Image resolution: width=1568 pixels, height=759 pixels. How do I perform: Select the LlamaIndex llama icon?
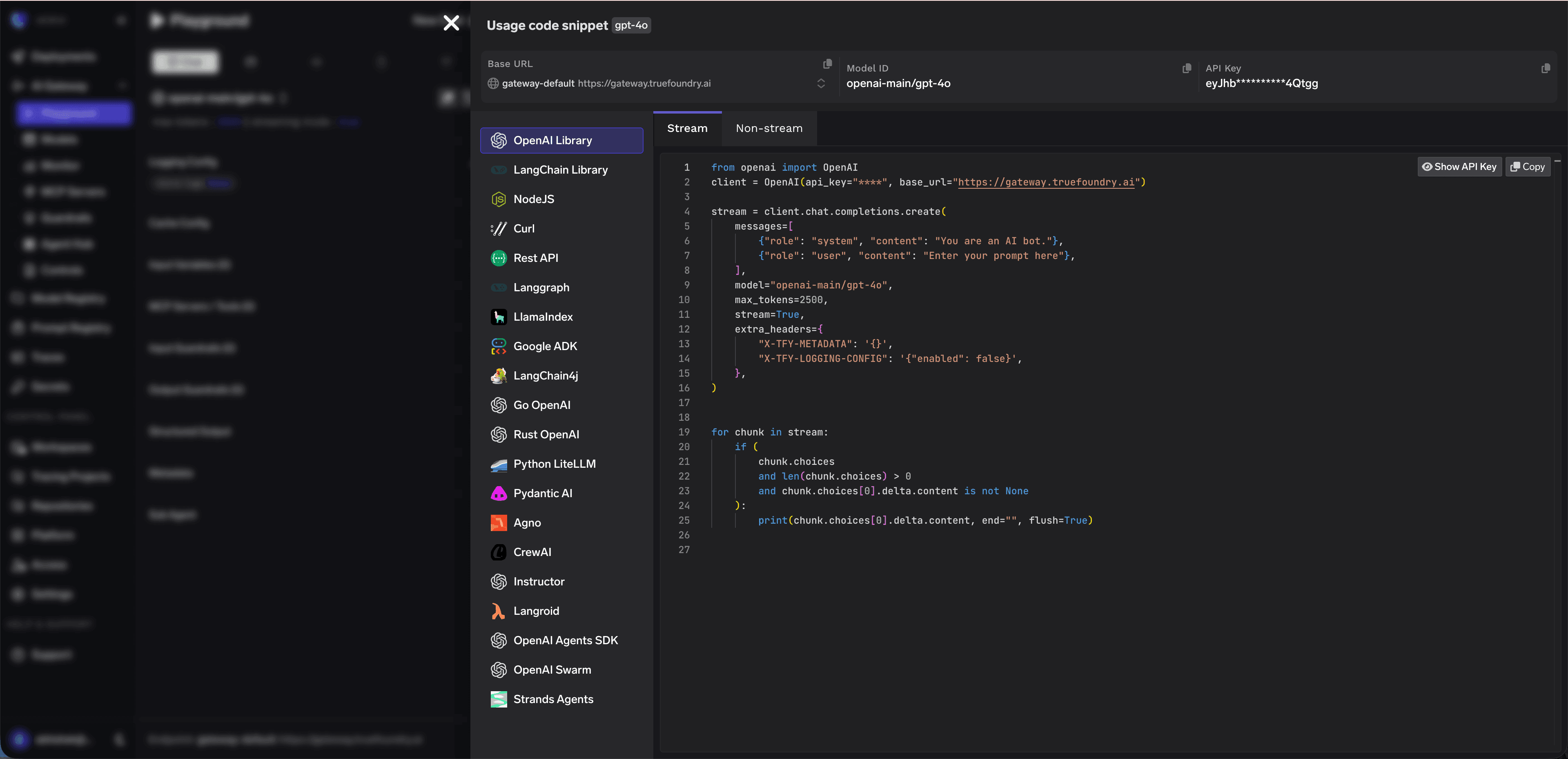point(499,317)
